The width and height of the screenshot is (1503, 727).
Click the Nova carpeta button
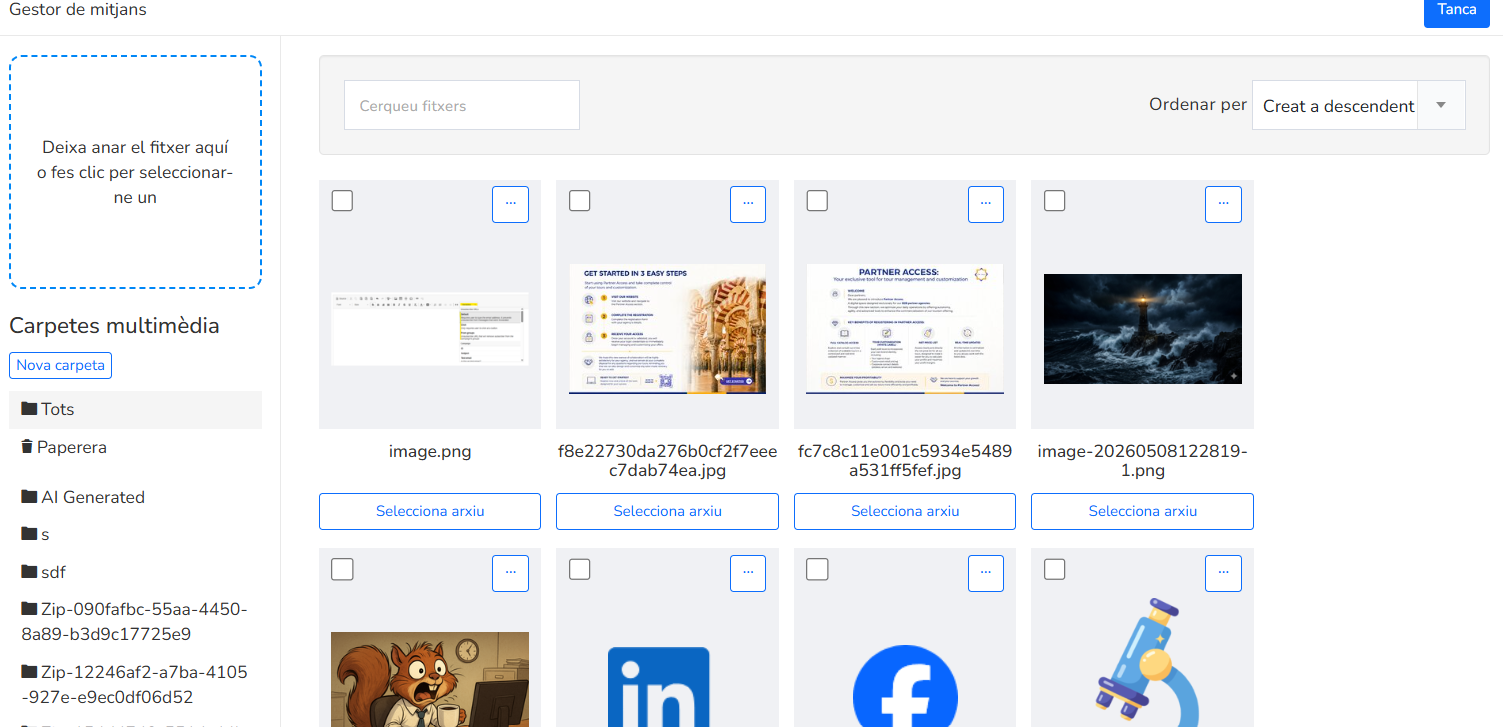pyautogui.click(x=60, y=365)
